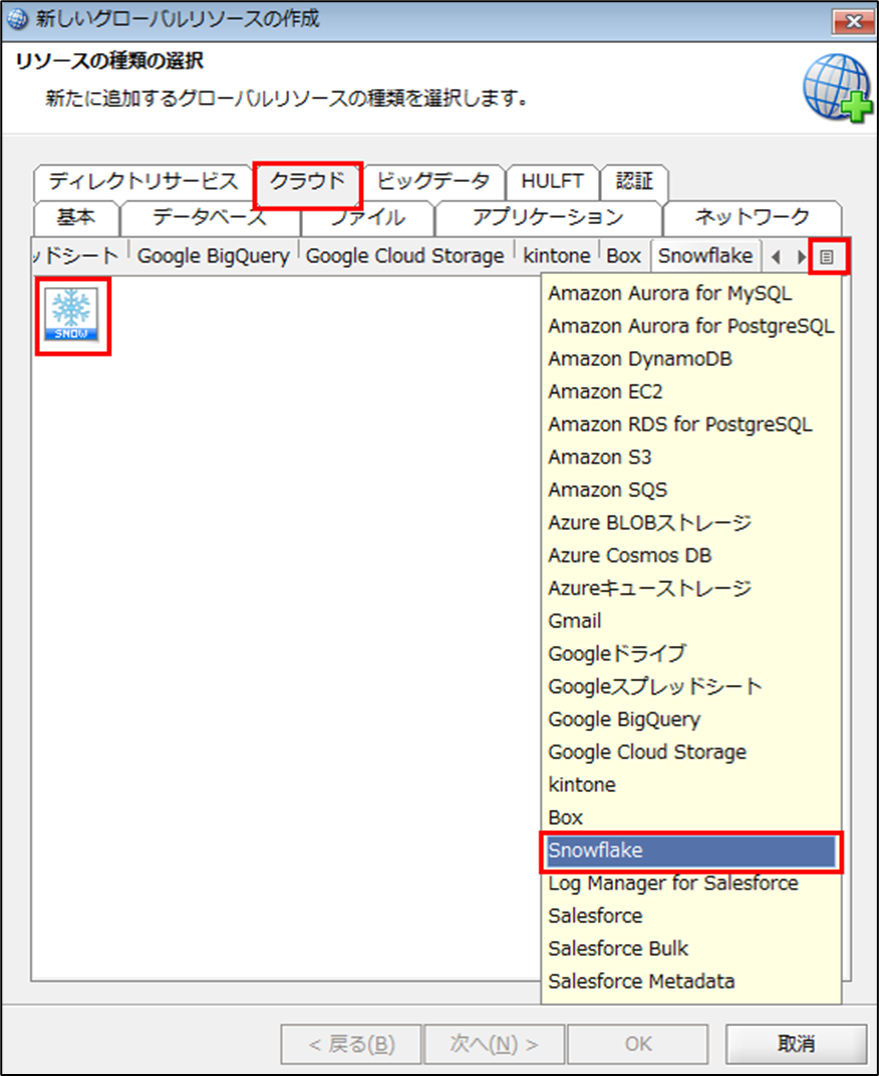
Task: Click the 取消 cancel button
Action: 796,1044
